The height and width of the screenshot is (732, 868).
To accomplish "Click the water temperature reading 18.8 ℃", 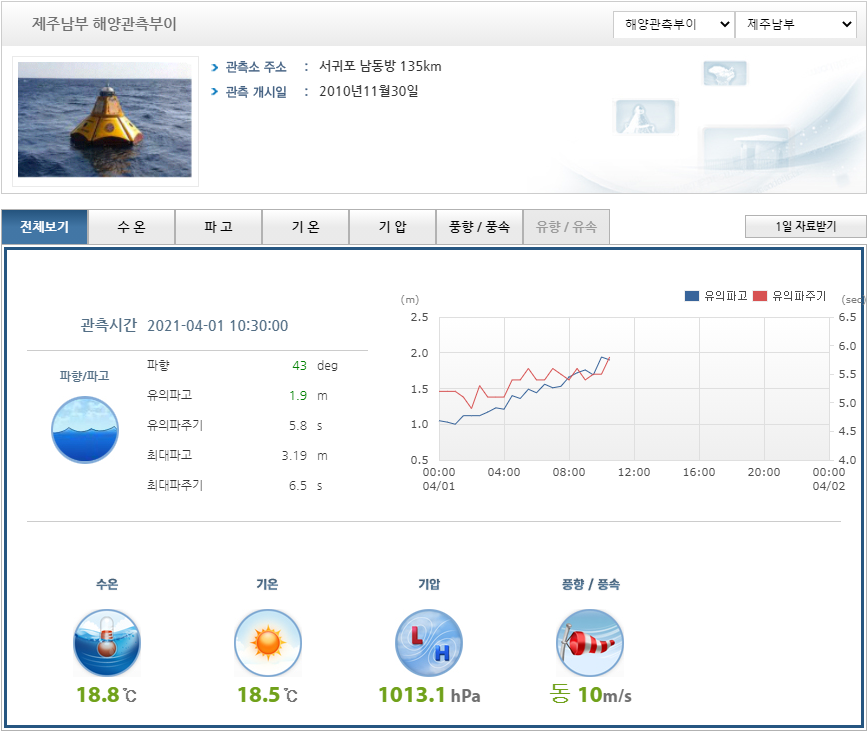I will (107, 695).
